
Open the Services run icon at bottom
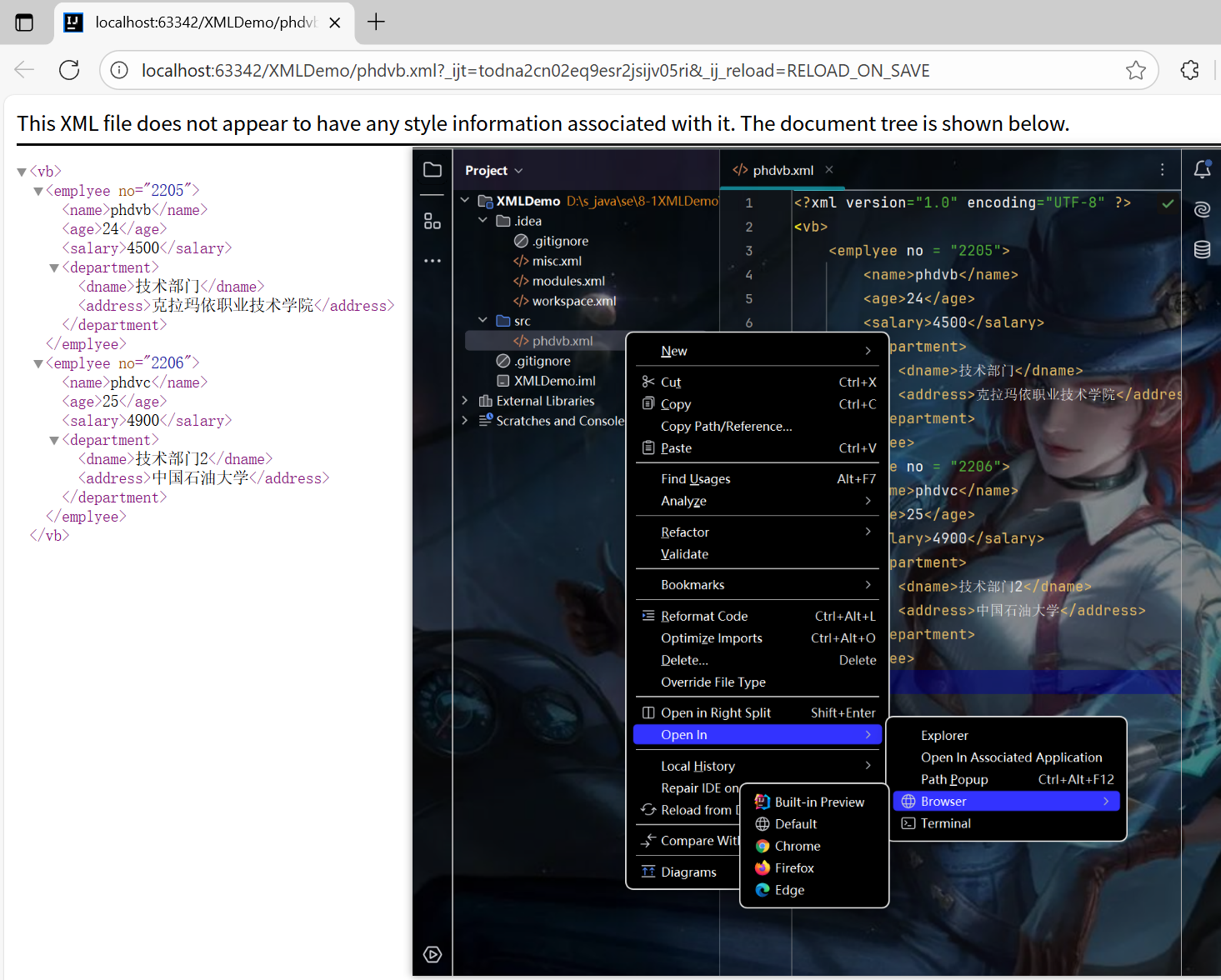(x=433, y=954)
